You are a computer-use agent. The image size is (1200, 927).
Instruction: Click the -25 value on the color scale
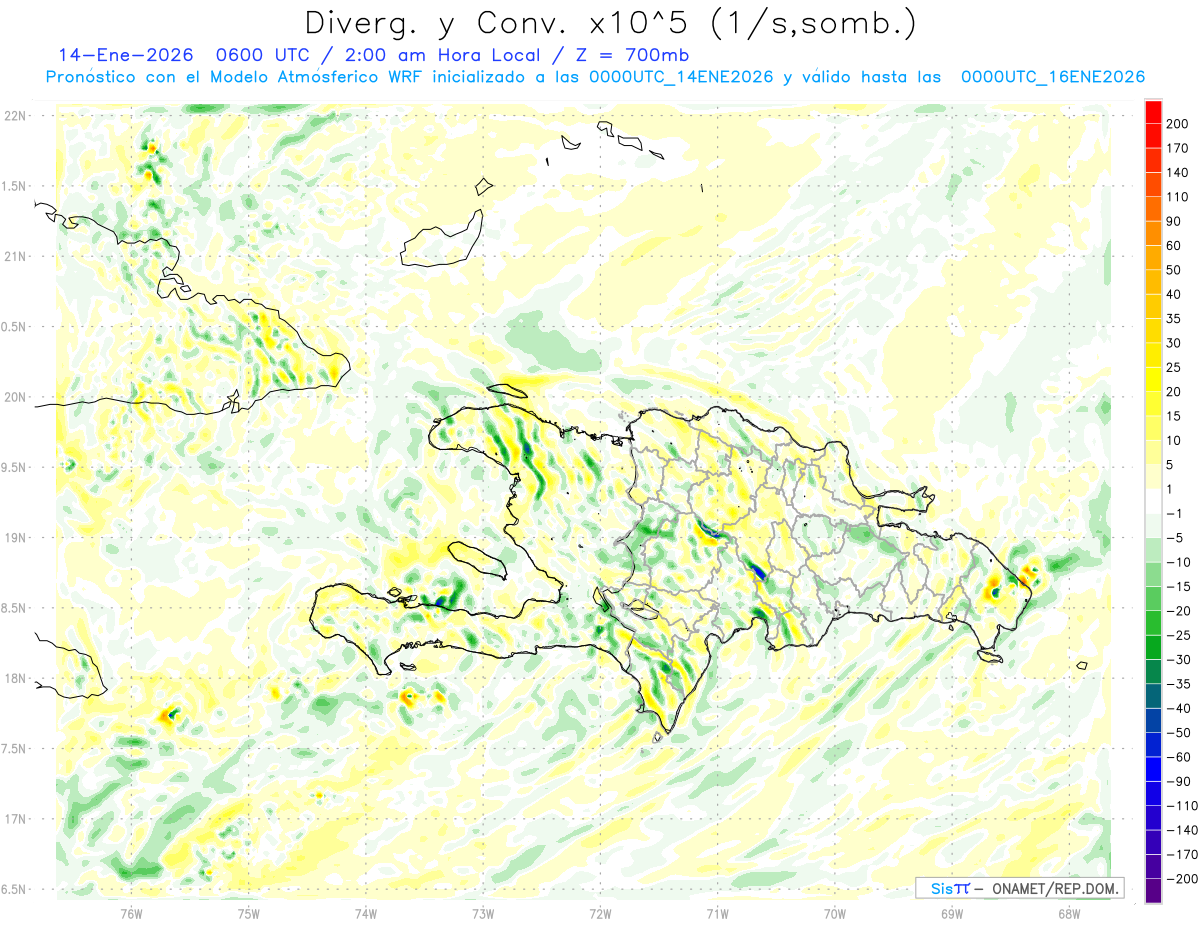tap(1180, 636)
